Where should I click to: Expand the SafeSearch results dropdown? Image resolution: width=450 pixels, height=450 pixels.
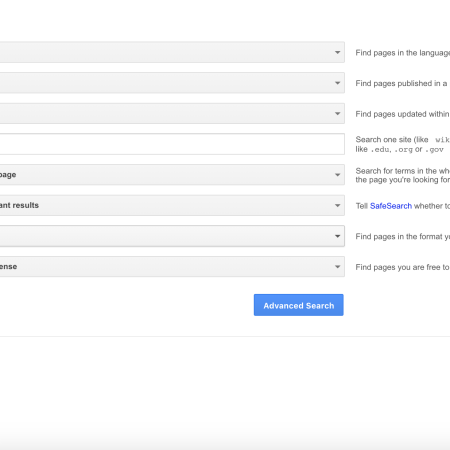coord(172,205)
